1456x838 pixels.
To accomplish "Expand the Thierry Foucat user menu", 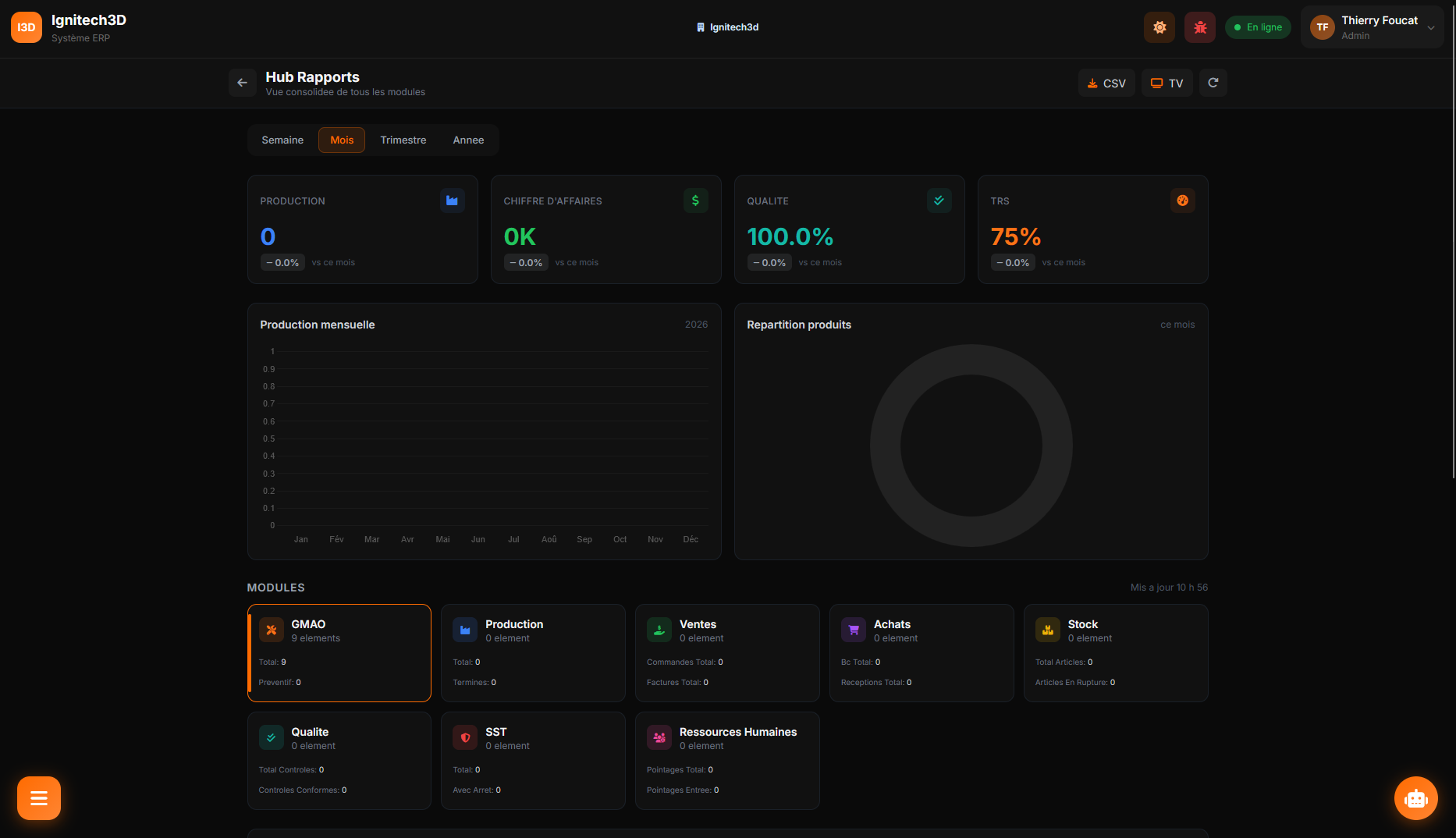I will click(1372, 27).
